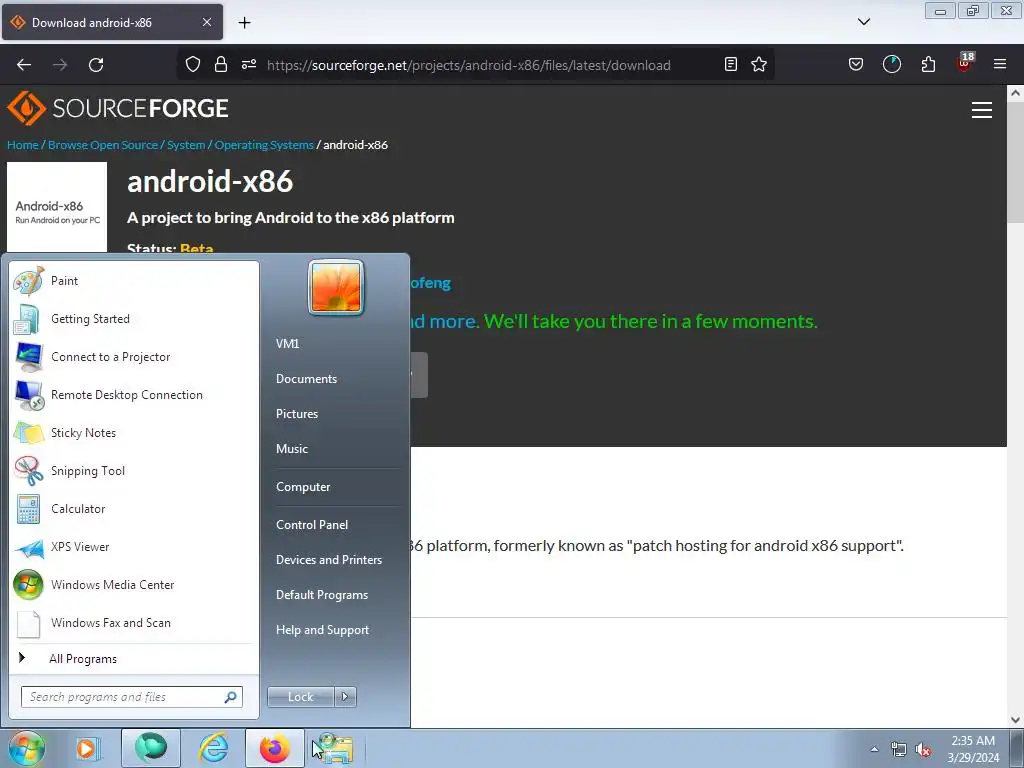Close the Download android-x86 tab
Image resolution: width=1024 pixels, height=768 pixels.
point(206,22)
